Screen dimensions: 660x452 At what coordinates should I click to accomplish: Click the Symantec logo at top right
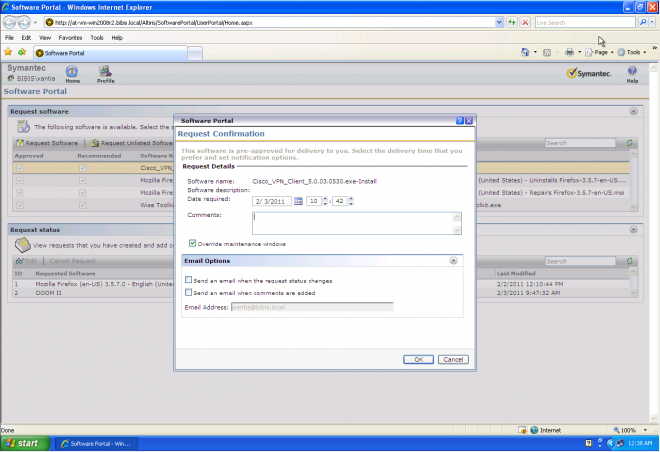click(x=588, y=73)
